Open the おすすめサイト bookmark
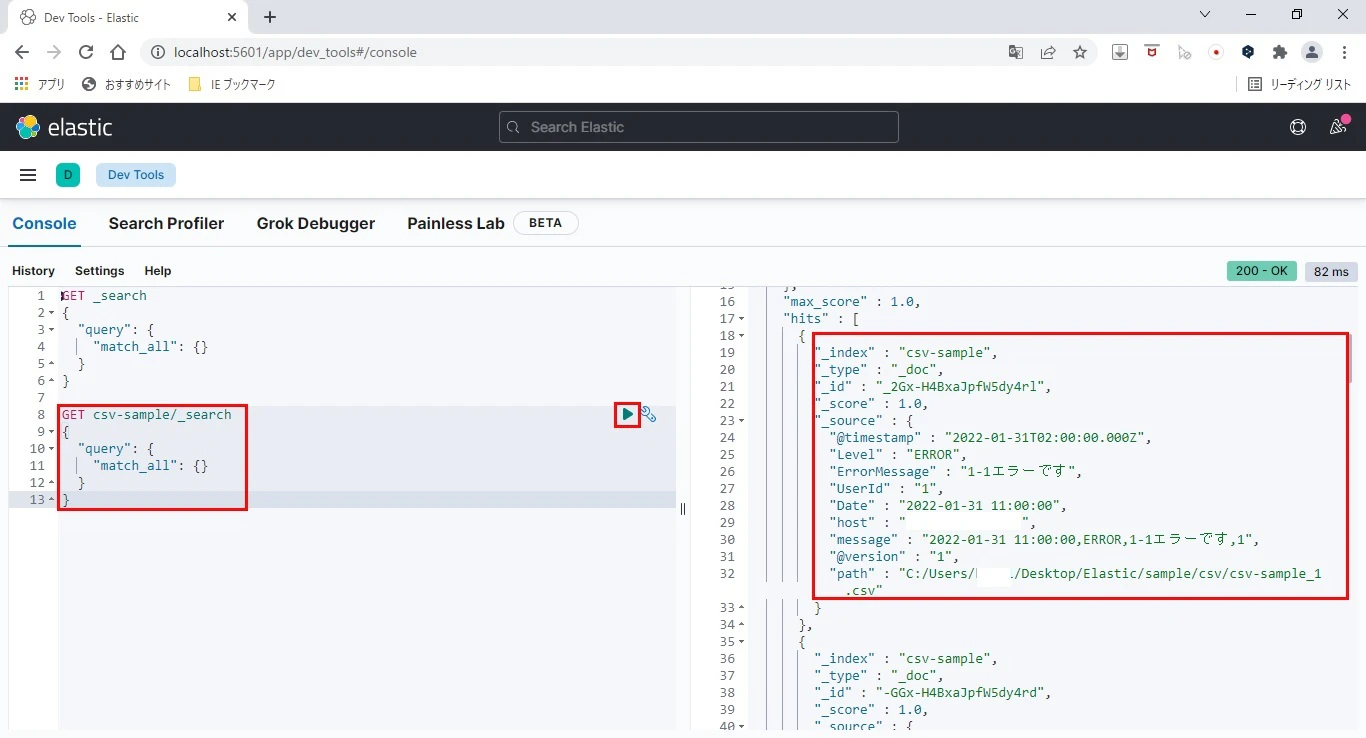The height and width of the screenshot is (738, 1366). click(x=127, y=85)
